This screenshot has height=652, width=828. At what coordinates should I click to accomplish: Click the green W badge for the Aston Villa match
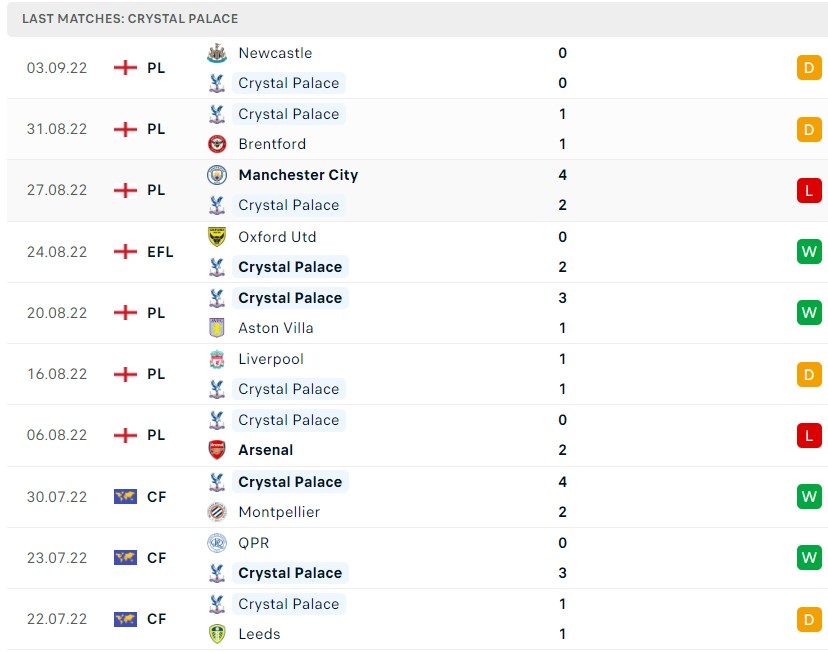point(809,313)
